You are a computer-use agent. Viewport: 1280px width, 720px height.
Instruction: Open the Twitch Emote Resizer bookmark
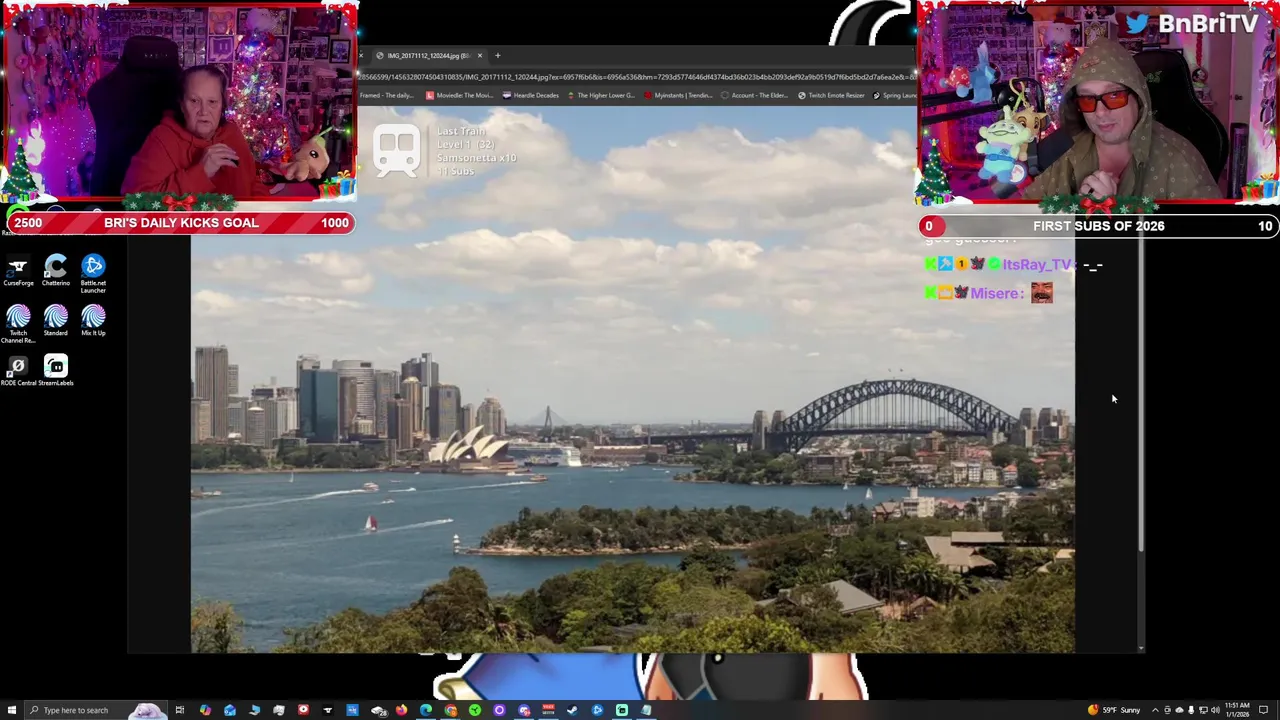pos(831,96)
